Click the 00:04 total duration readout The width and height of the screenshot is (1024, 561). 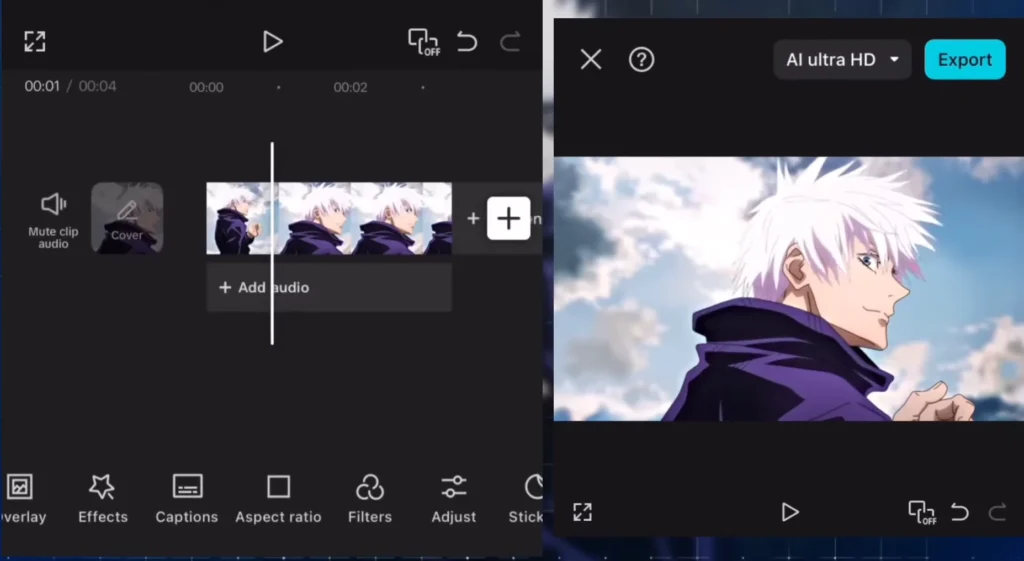pos(97,86)
